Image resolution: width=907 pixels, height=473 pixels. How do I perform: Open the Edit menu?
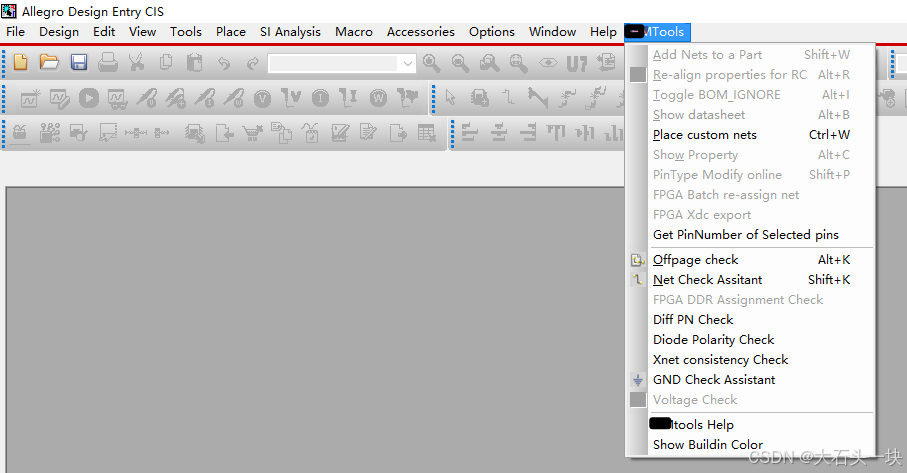coord(104,32)
